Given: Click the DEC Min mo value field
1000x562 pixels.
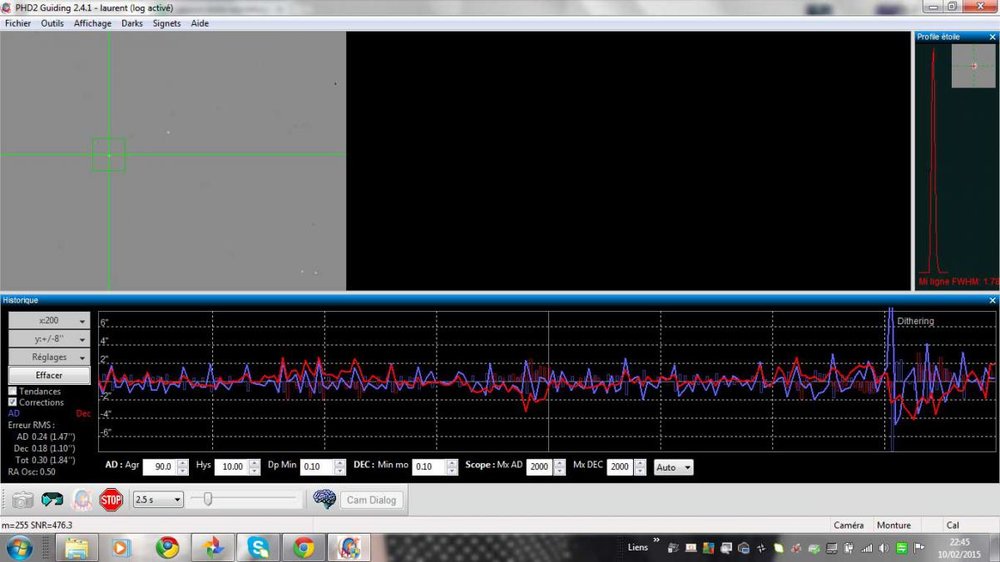Looking at the screenshot, I should (429, 467).
